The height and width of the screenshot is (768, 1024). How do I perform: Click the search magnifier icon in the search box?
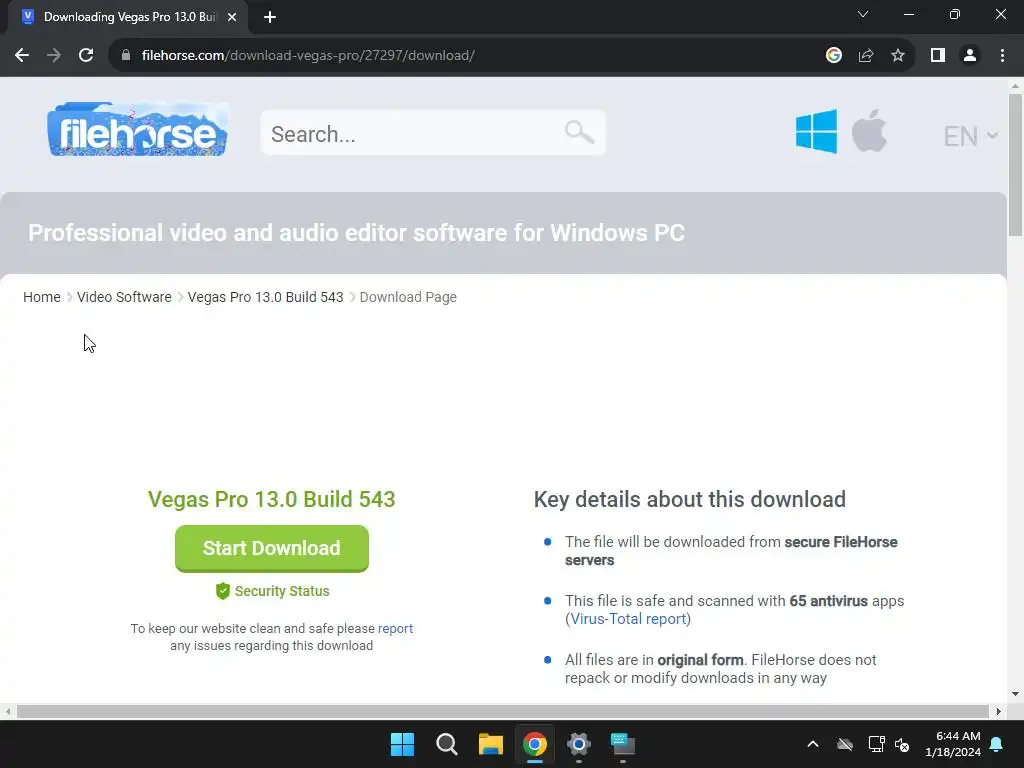point(579,133)
